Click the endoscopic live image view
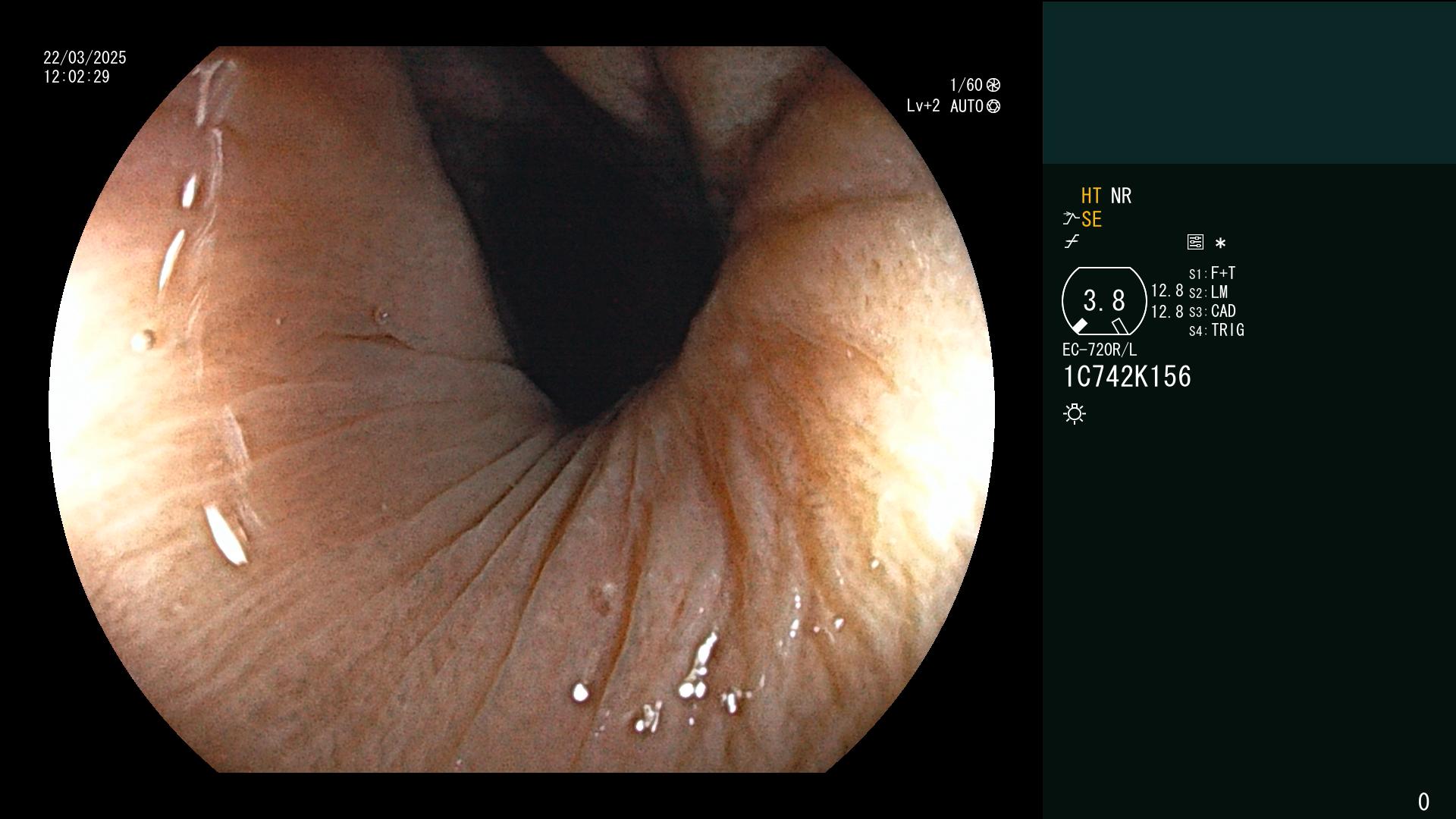Image resolution: width=1456 pixels, height=819 pixels. [x=522, y=409]
